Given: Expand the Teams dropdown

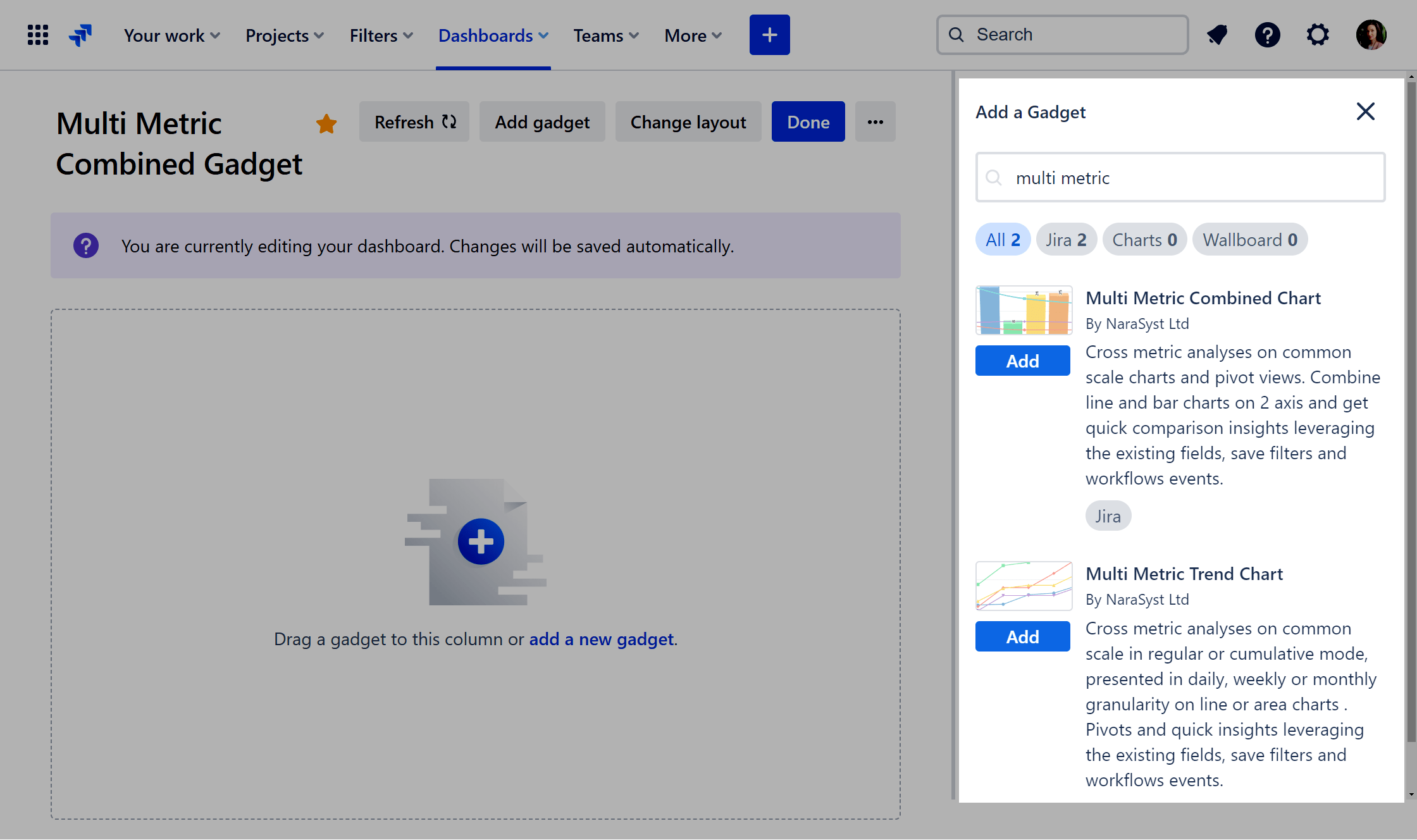Looking at the screenshot, I should (x=605, y=35).
